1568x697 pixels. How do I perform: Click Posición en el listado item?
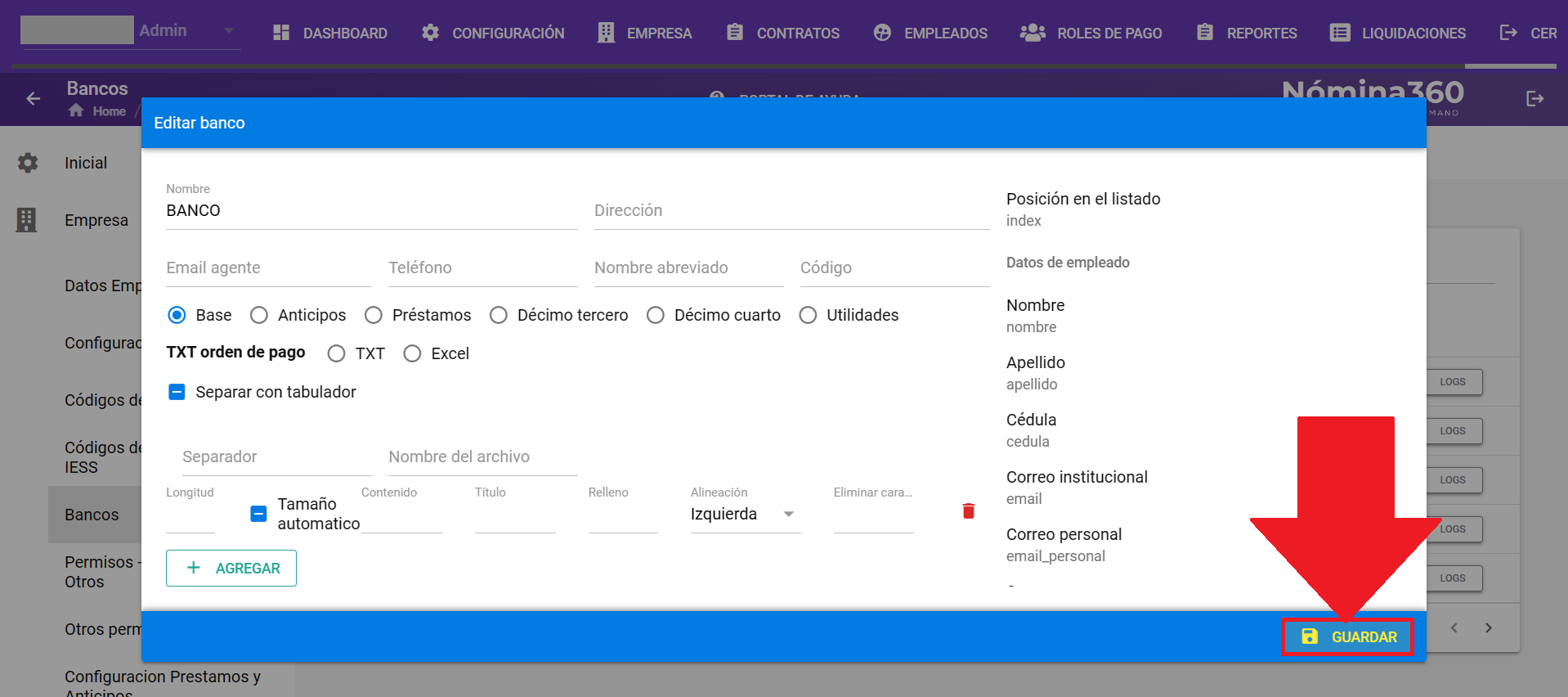pos(1083,209)
